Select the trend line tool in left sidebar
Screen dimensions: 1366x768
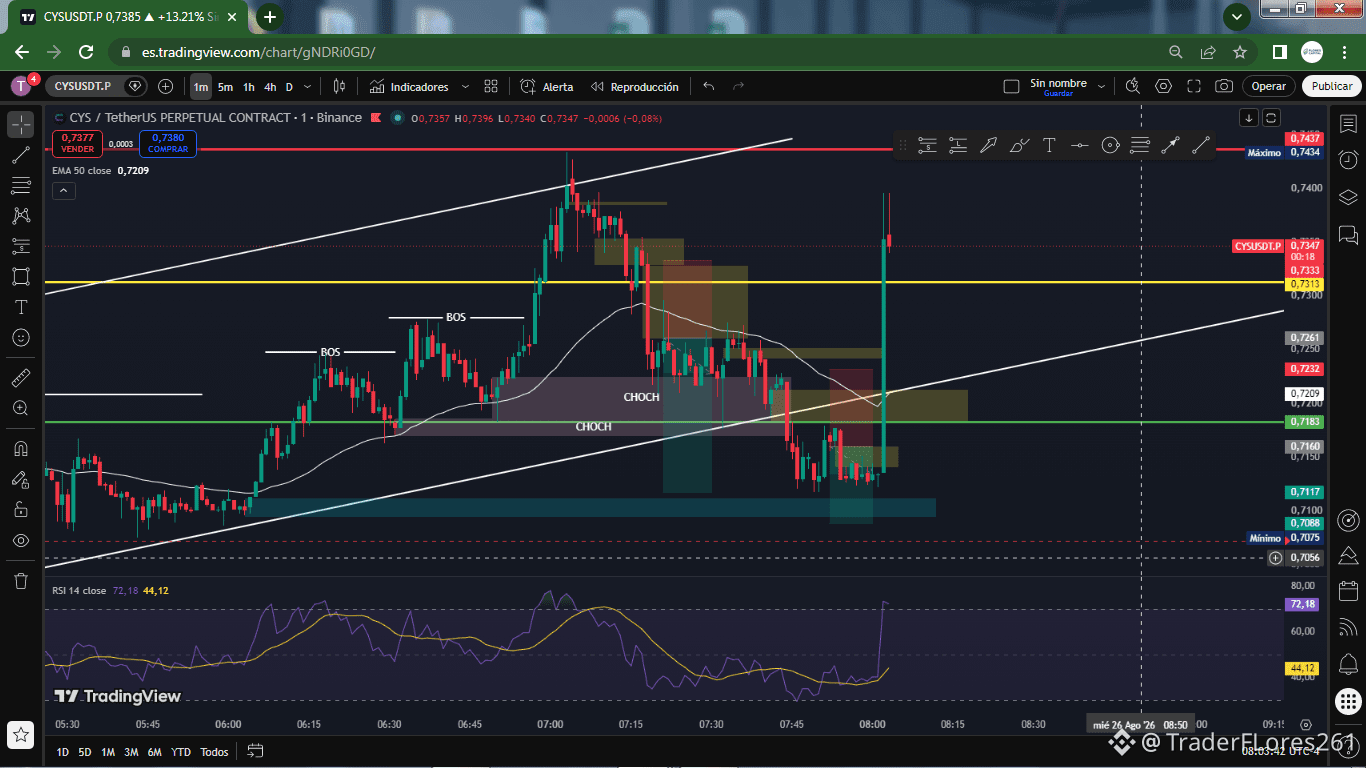21,155
